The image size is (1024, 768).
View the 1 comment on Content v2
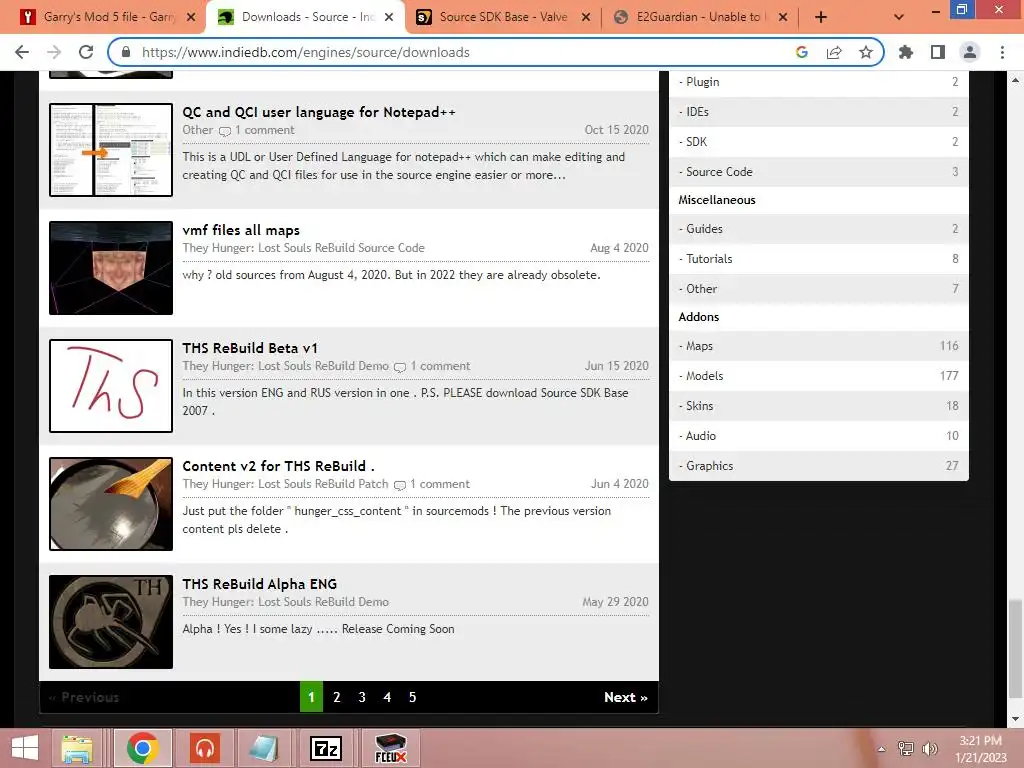(432, 485)
